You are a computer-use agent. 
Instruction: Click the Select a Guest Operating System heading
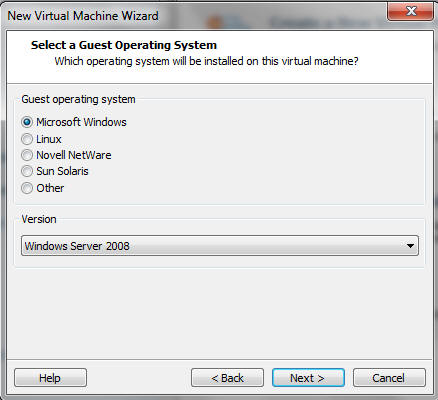tap(124, 45)
